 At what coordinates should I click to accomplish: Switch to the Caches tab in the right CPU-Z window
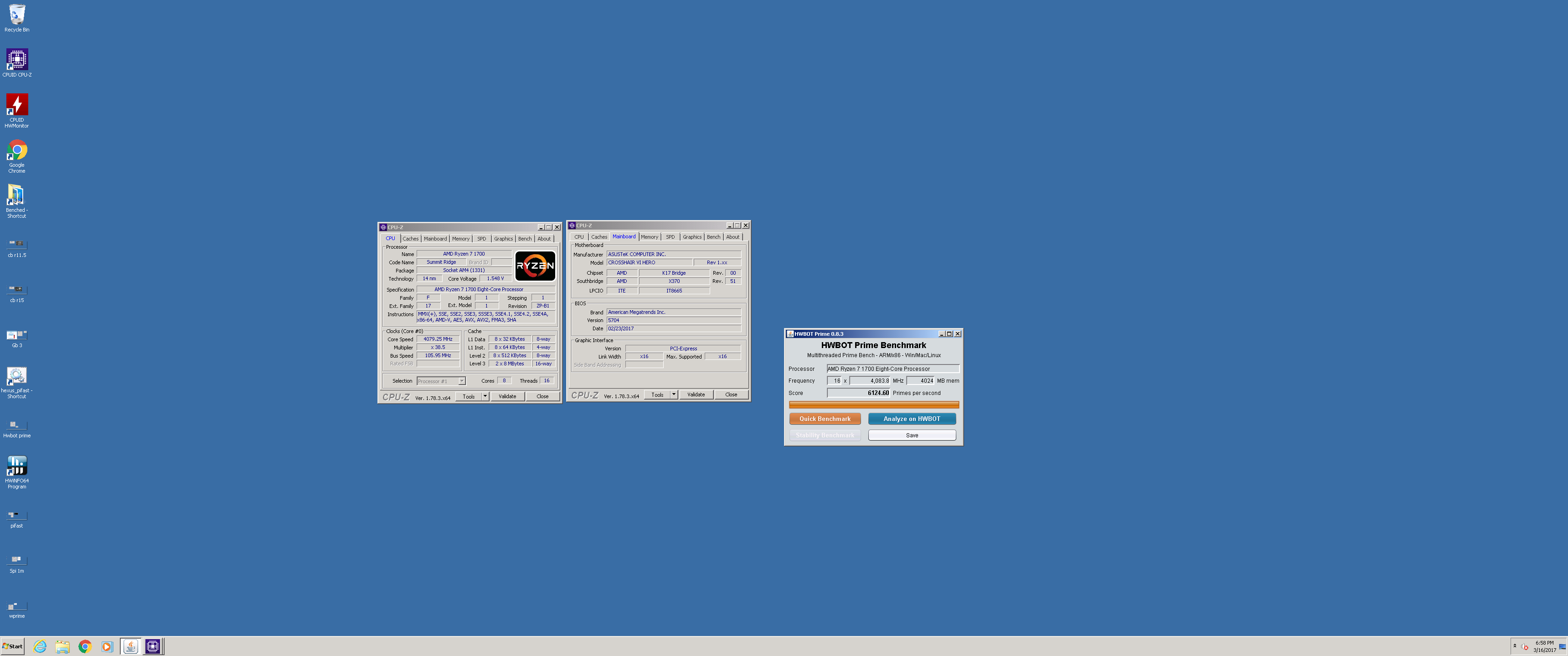(x=599, y=237)
